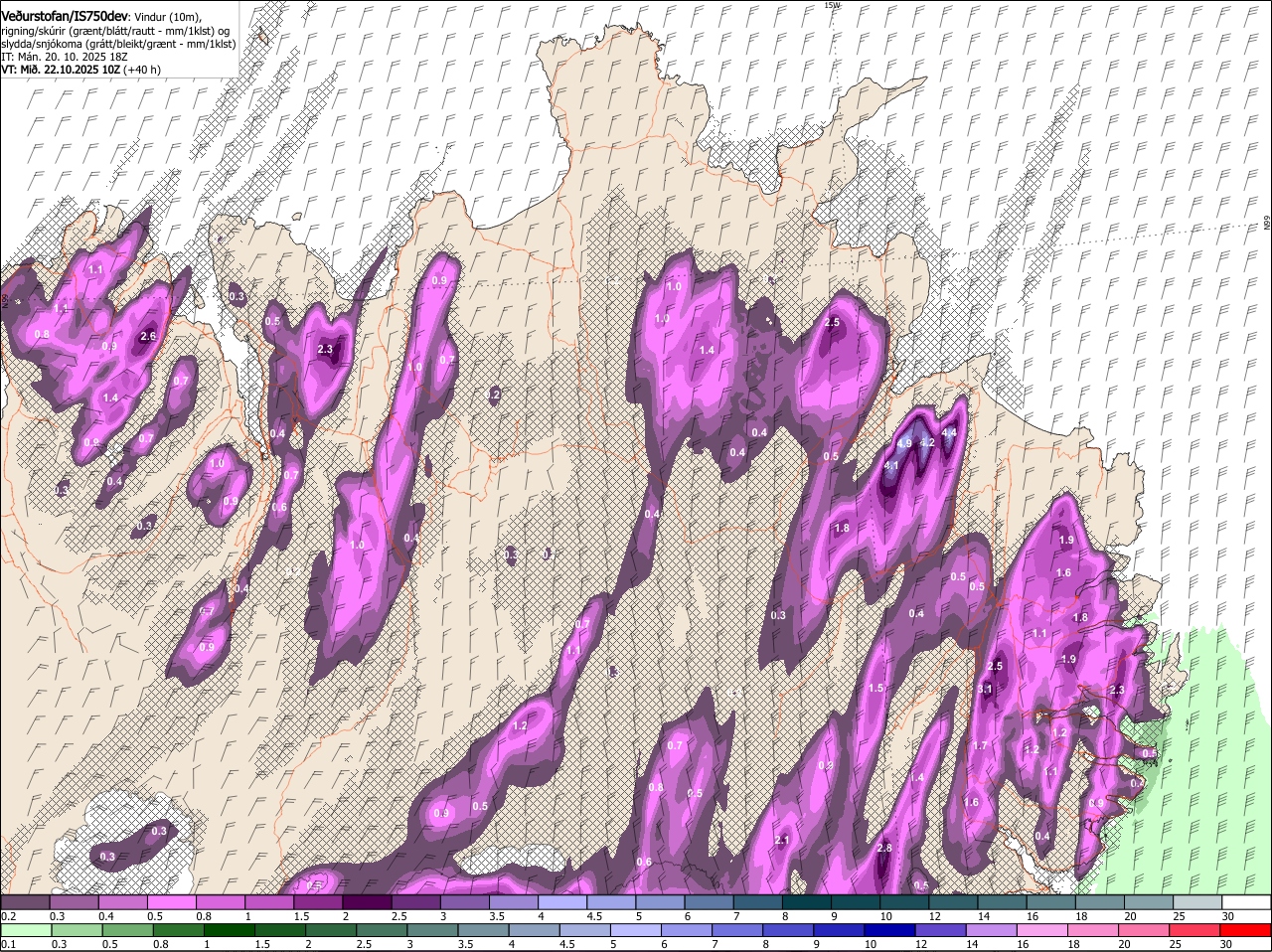Click the 3.1 value label on the map
Viewport: 1272px width, 952px height.
tap(986, 689)
